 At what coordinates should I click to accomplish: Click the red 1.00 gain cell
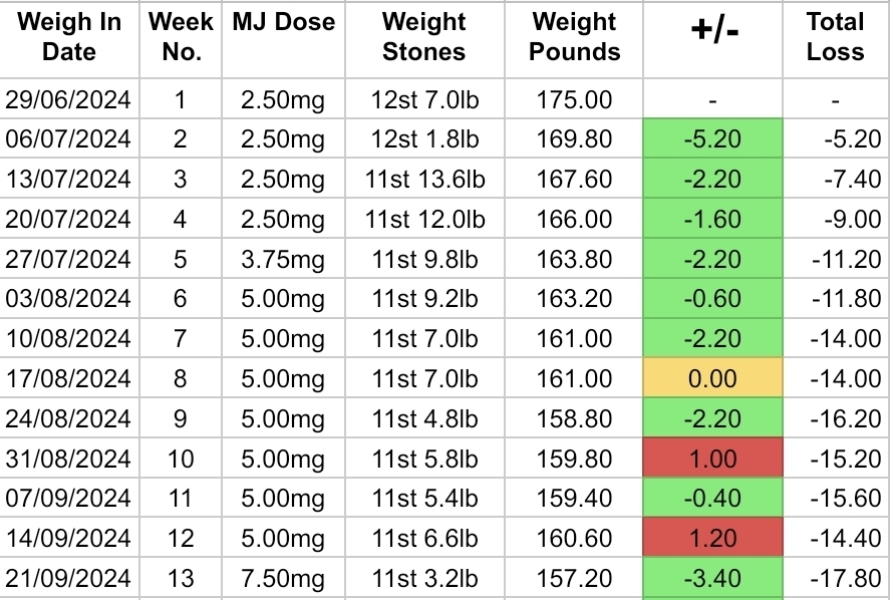(x=712, y=459)
